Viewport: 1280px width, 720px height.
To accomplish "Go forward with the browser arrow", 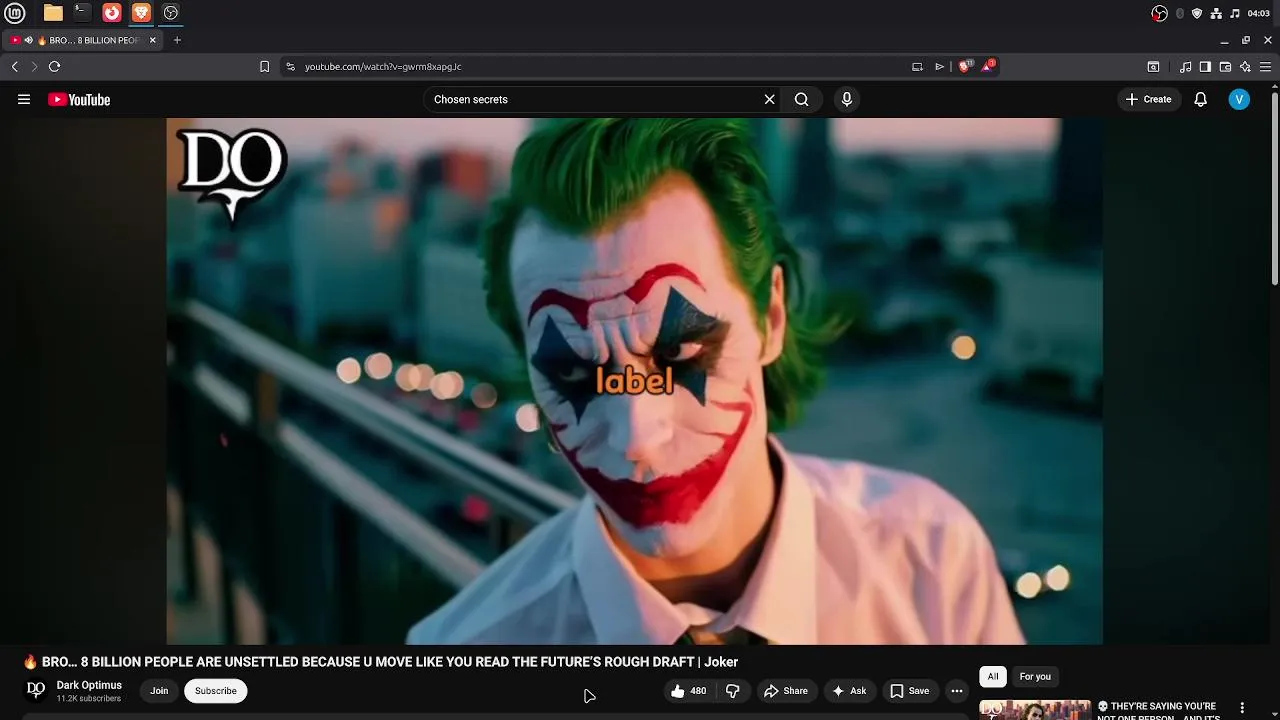I will (34, 66).
